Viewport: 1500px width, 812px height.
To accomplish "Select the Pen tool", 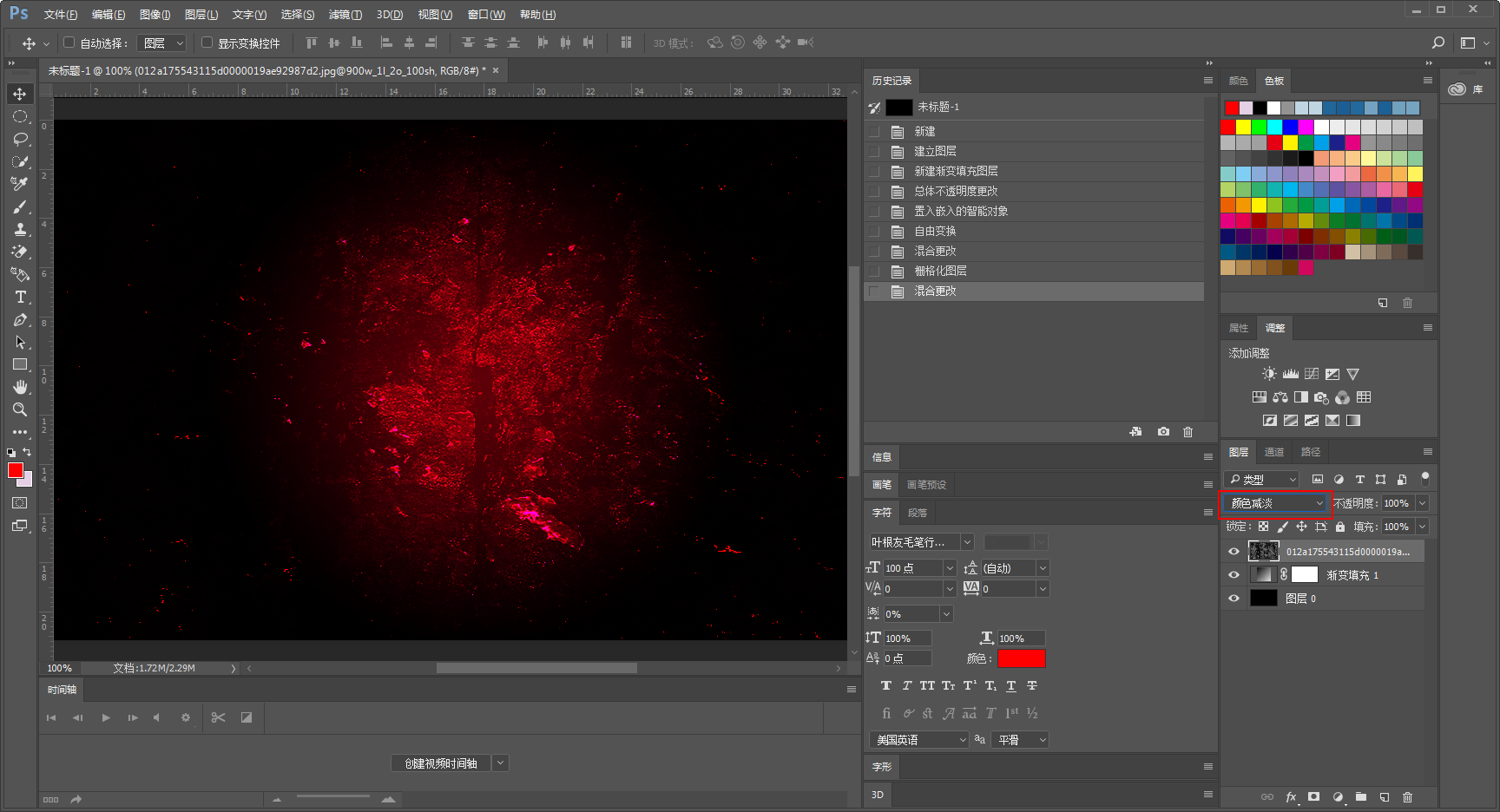I will tap(20, 319).
